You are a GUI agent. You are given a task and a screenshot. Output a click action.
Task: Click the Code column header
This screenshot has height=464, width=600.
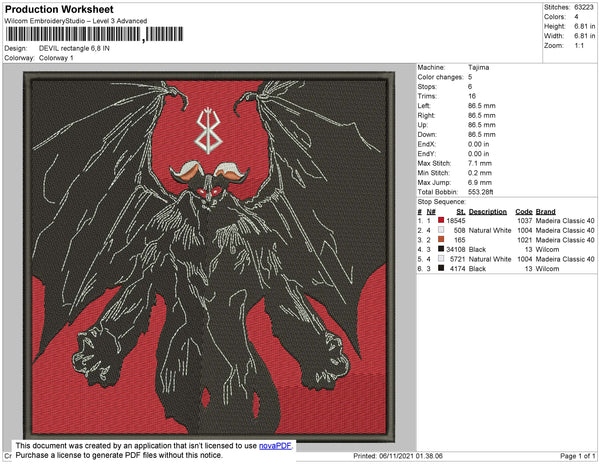tap(523, 212)
